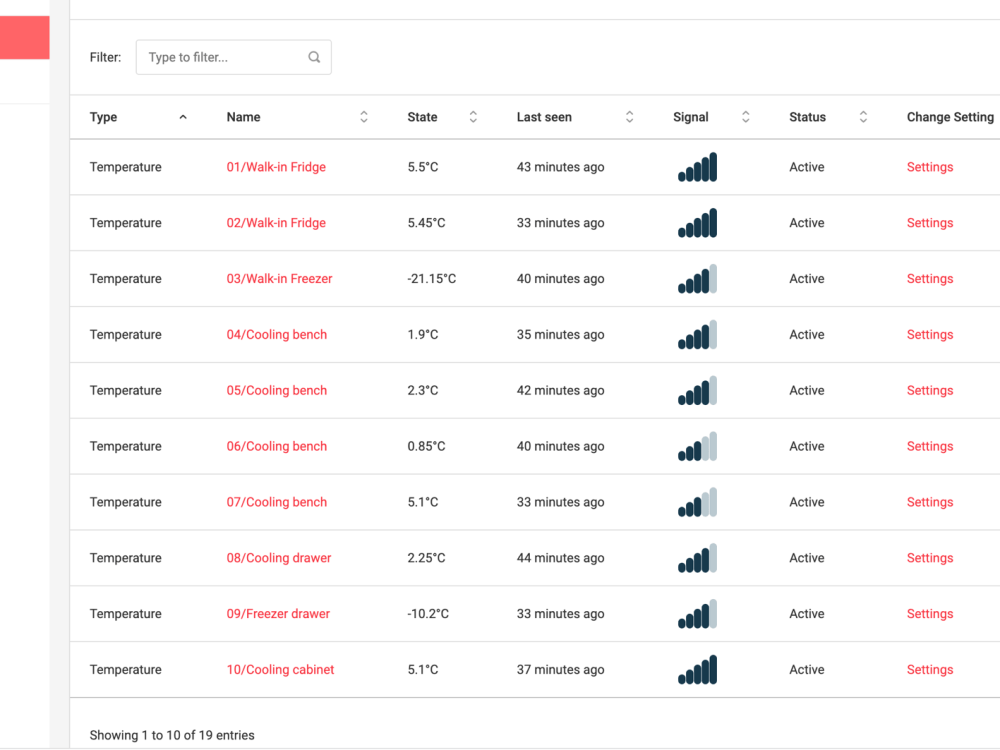Viewport: 1000px width, 750px height.
Task: Toggle sort arrows on State column
Action: click(x=473, y=117)
